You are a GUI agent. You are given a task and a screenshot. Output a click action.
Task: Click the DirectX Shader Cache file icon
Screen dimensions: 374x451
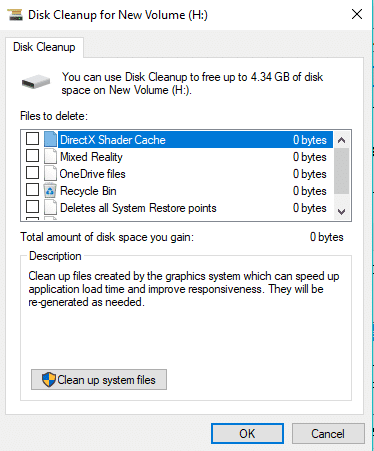(x=50, y=139)
